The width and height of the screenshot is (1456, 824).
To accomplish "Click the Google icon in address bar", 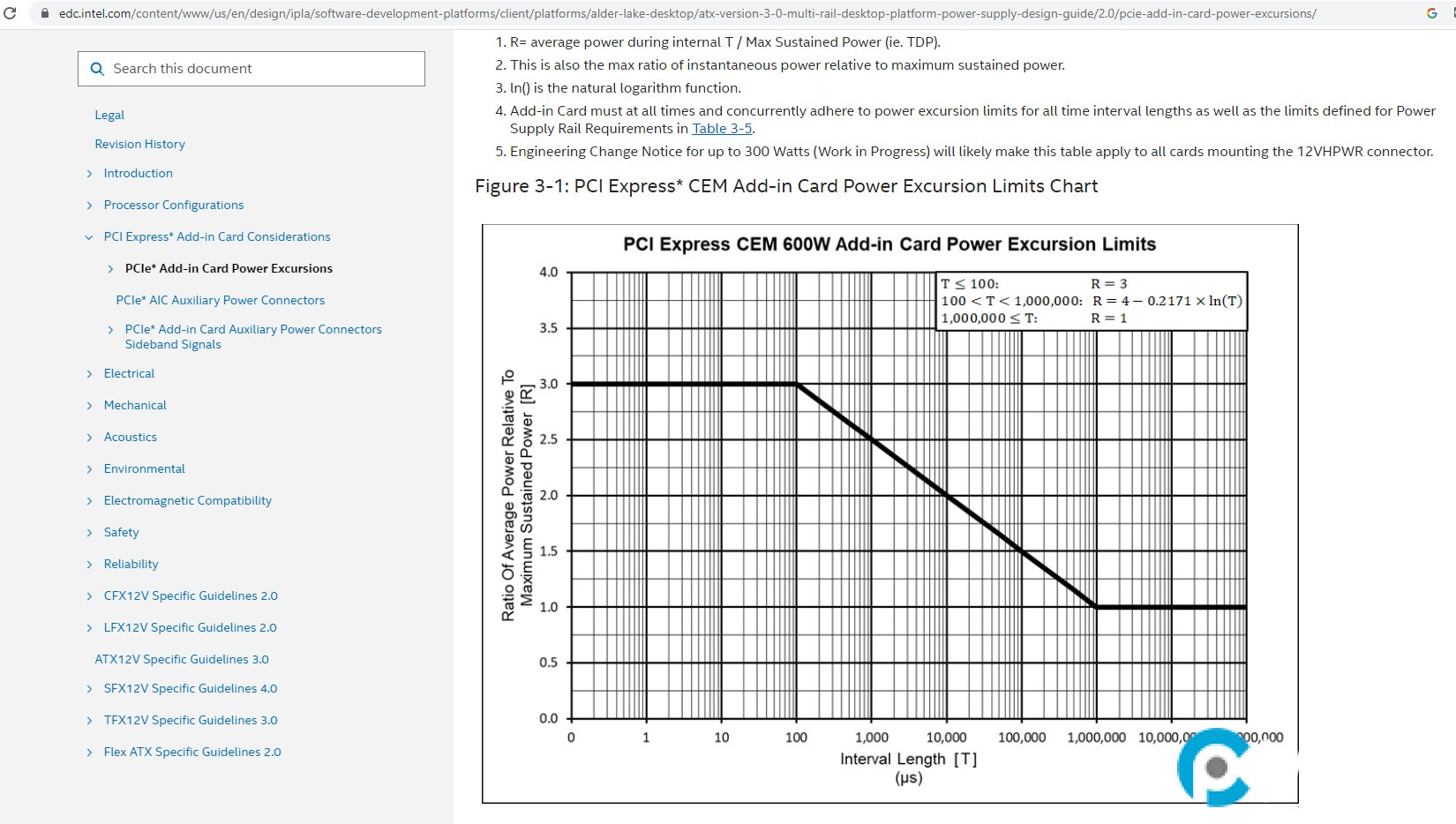I will click(x=1431, y=13).
